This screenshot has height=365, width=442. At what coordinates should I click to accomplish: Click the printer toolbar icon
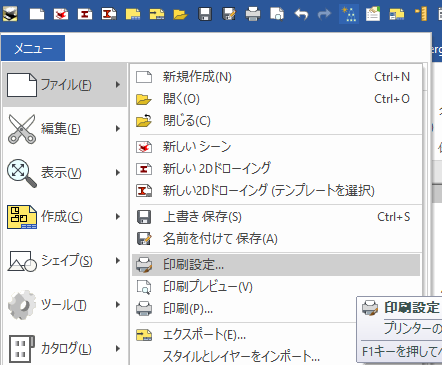(253, 14)
